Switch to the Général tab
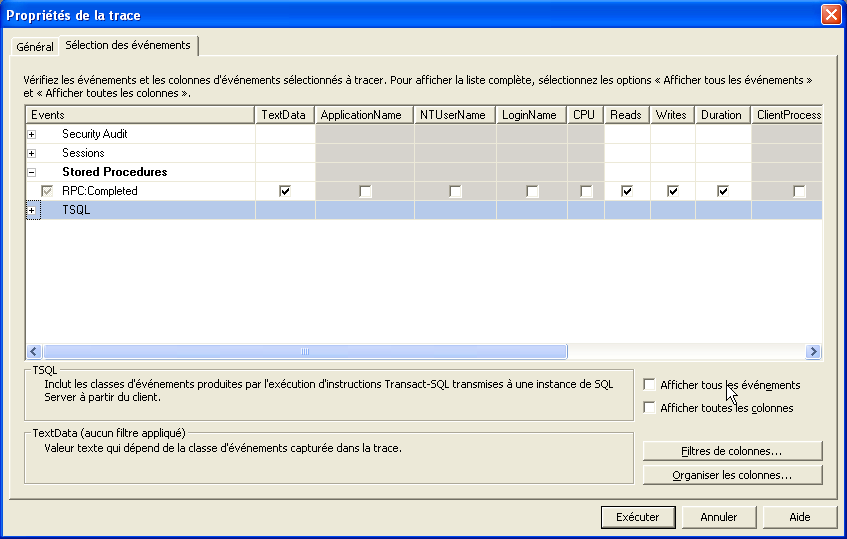This screenshot has width=847, height=539. point(35,47)
